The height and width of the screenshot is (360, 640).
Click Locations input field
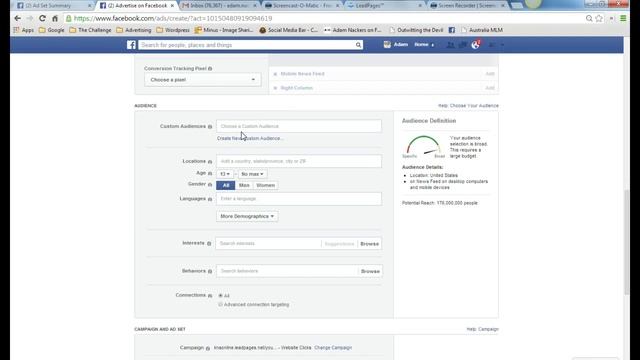(x=299, y=161)
